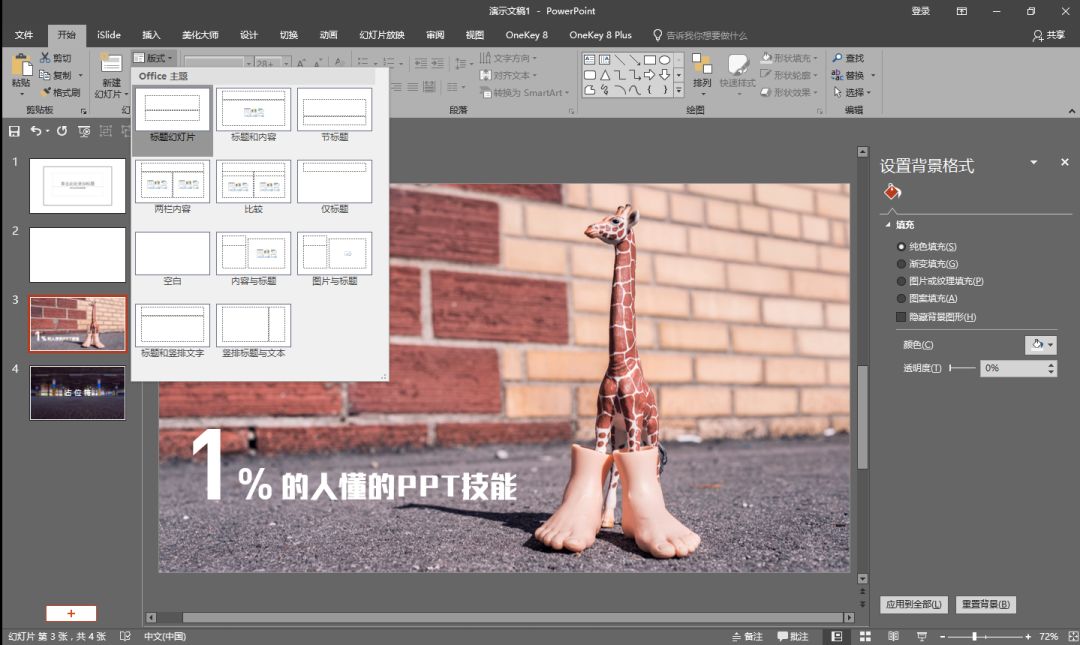1080x645 pixels.
Task: Click Tell me what you want search box
Action: click(700, 35)
